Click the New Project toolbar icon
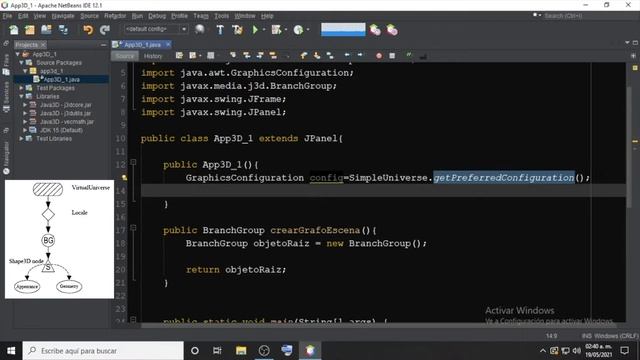 click(x=30, y=30)
